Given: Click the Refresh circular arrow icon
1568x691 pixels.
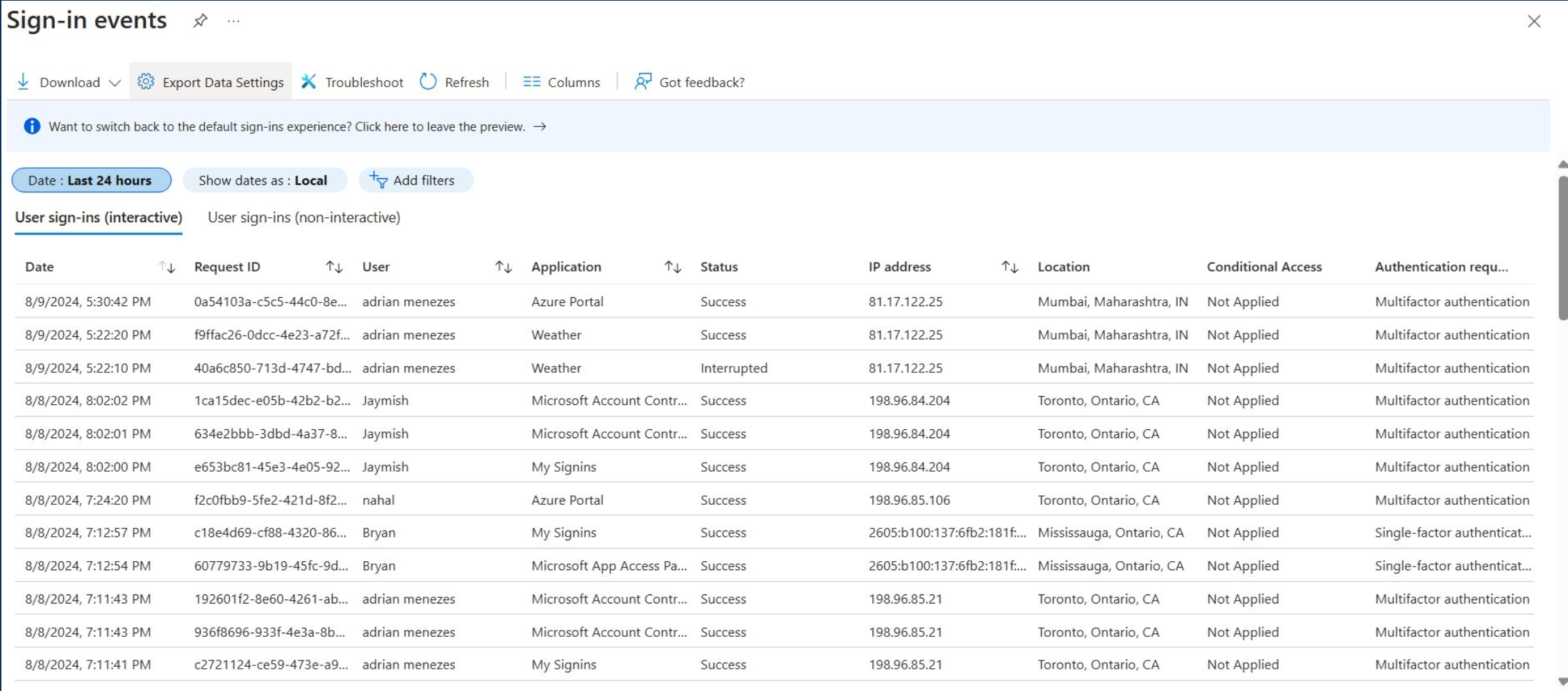Looking at the screenshot, I should (428, 82).
